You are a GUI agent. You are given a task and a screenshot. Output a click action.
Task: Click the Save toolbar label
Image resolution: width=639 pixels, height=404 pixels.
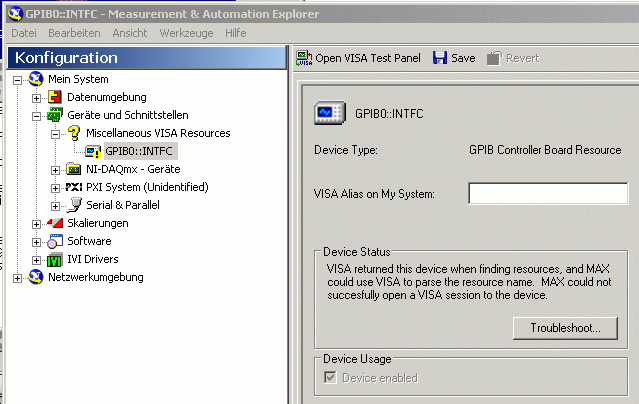point(463,58)
